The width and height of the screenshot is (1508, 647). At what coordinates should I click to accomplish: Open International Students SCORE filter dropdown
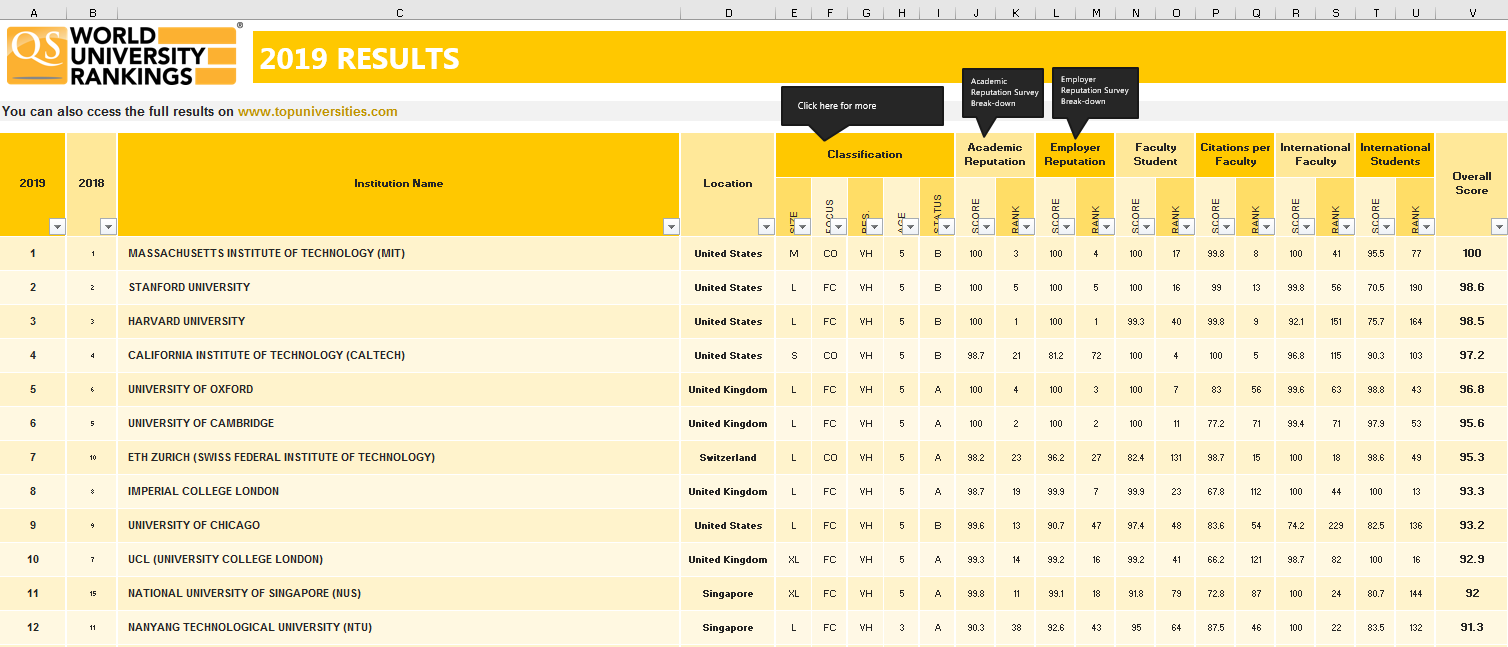(1386, 227)
